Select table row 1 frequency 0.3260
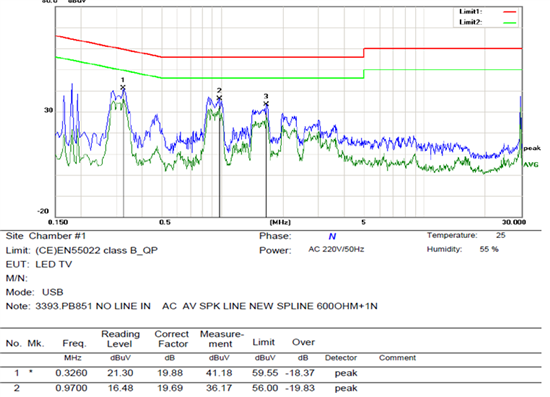The height and width of the screenshot is (397, 550). point(71,373)
